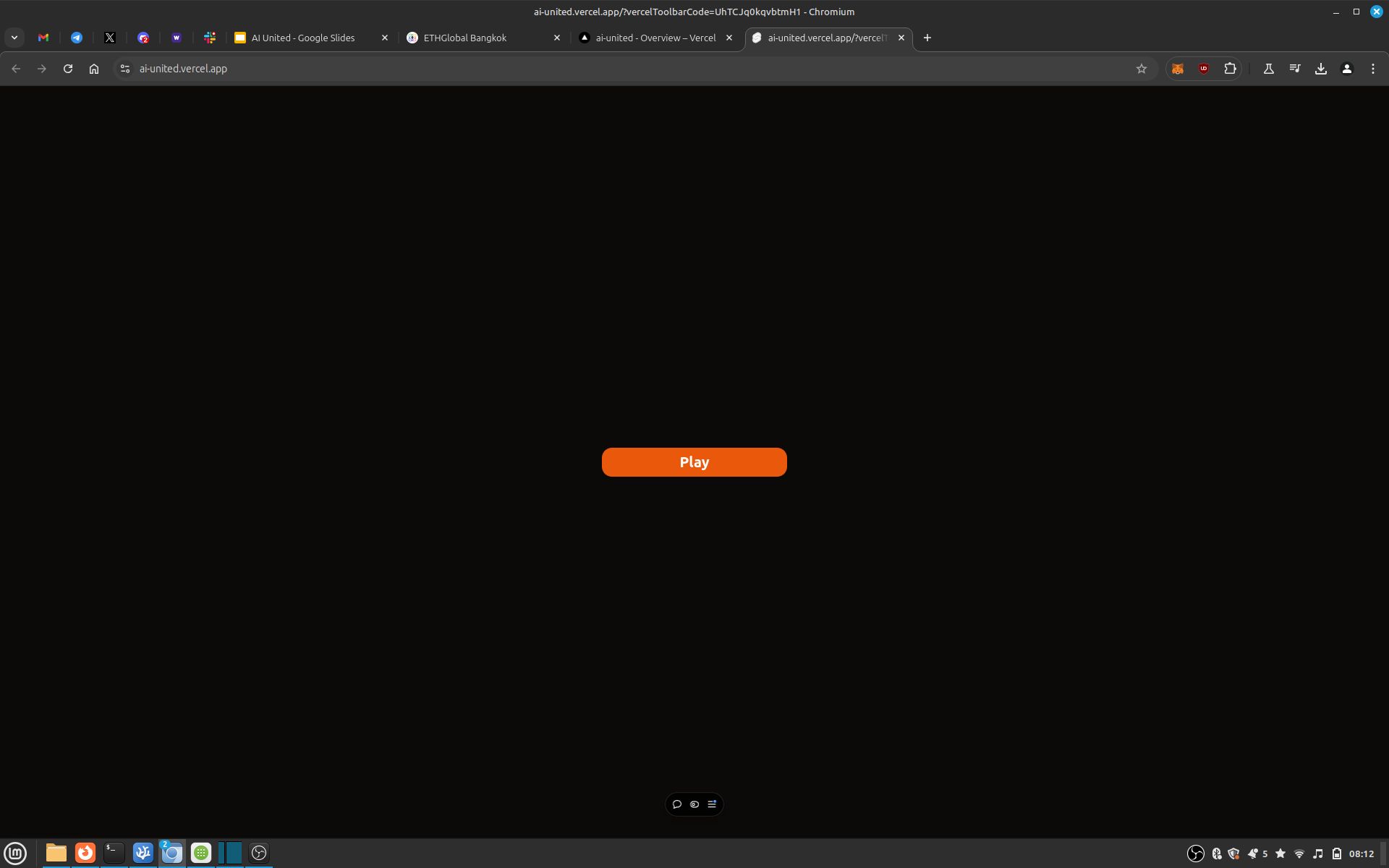The height and width of the screenshot is (868, 1389).
Task: Open the browser profile menu
Action: pyautogui.click(x=1347, y=69)
